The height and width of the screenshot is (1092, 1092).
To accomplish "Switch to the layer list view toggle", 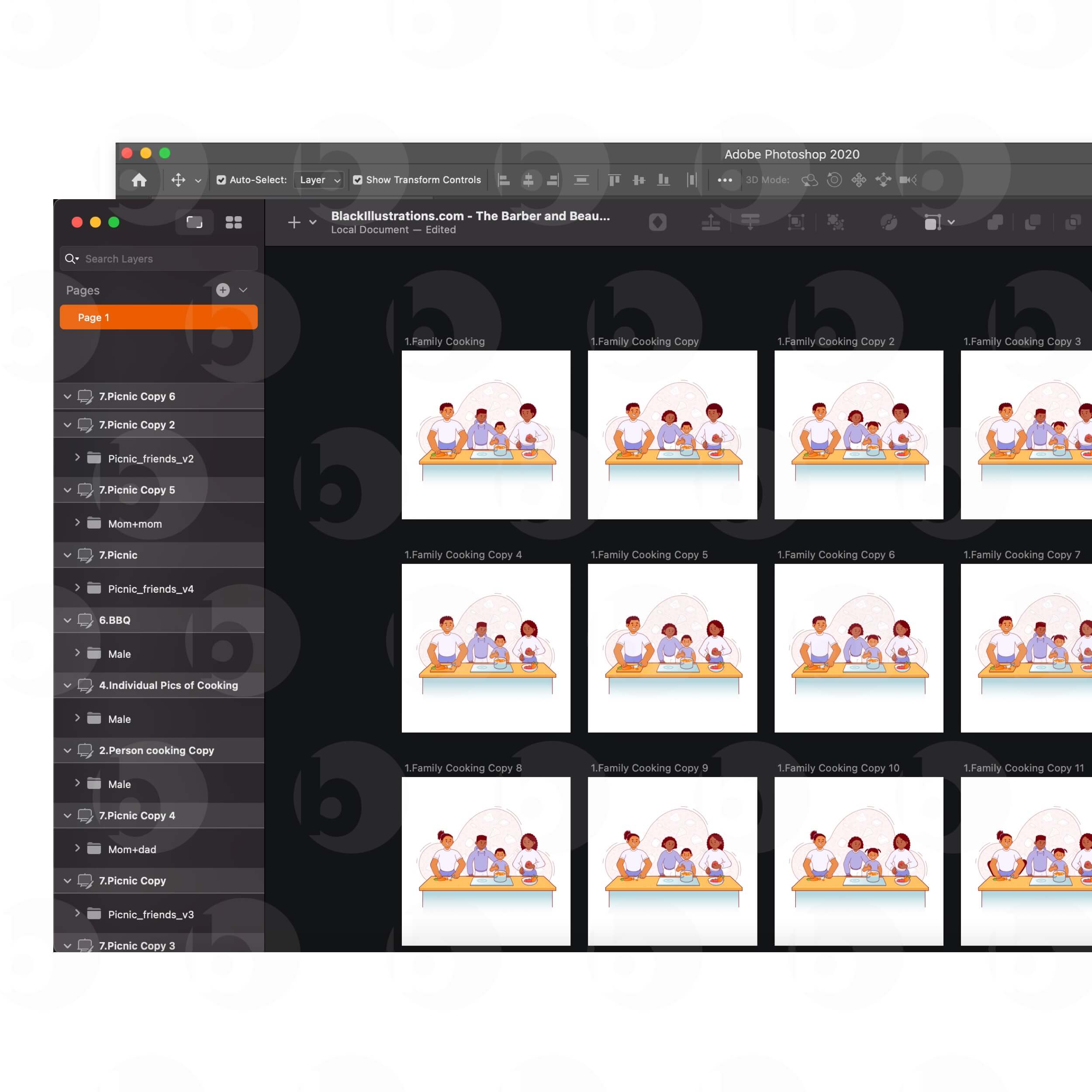I will click(194, 222).
